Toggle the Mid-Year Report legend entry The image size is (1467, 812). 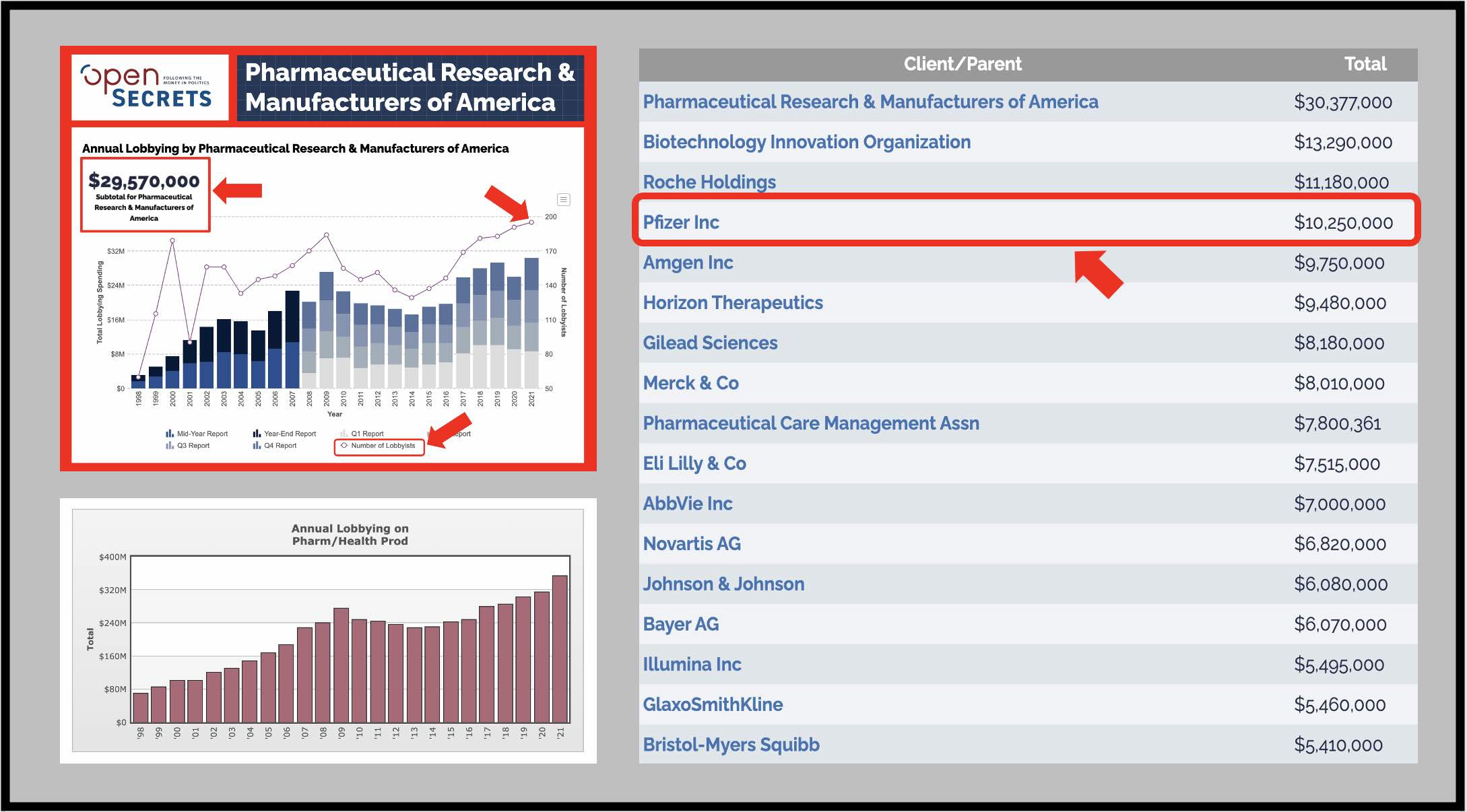click(x=197, y=434)
